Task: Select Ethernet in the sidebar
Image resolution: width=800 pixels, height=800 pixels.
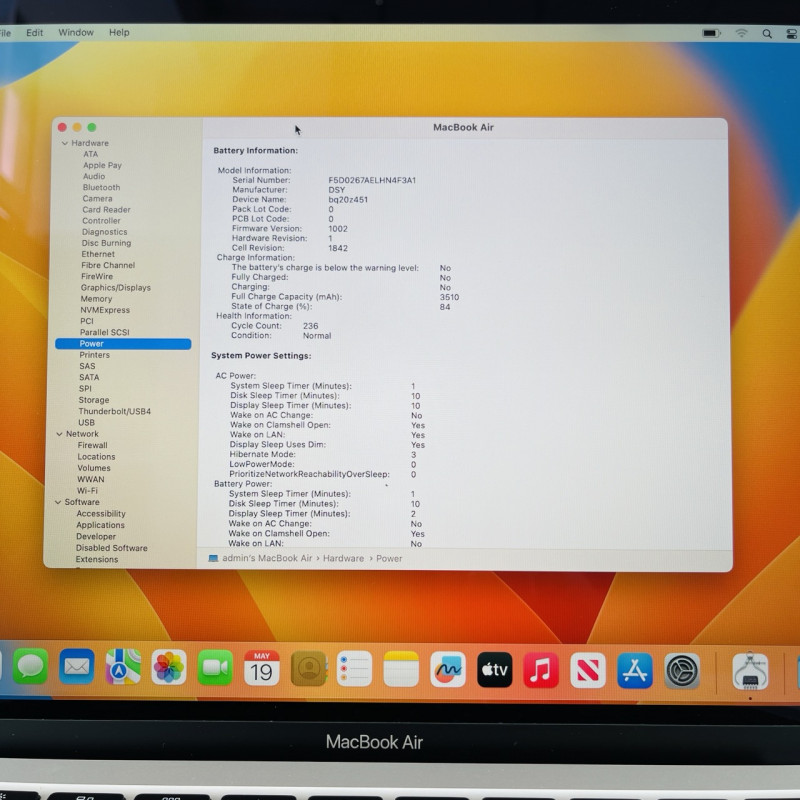Action: (98, 255)
